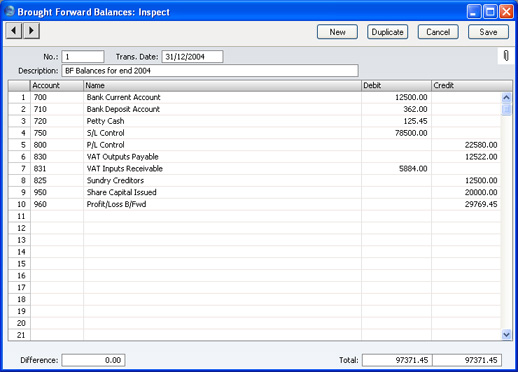Select the VAT Outputs Payable name cell

[x=222, y=157]
